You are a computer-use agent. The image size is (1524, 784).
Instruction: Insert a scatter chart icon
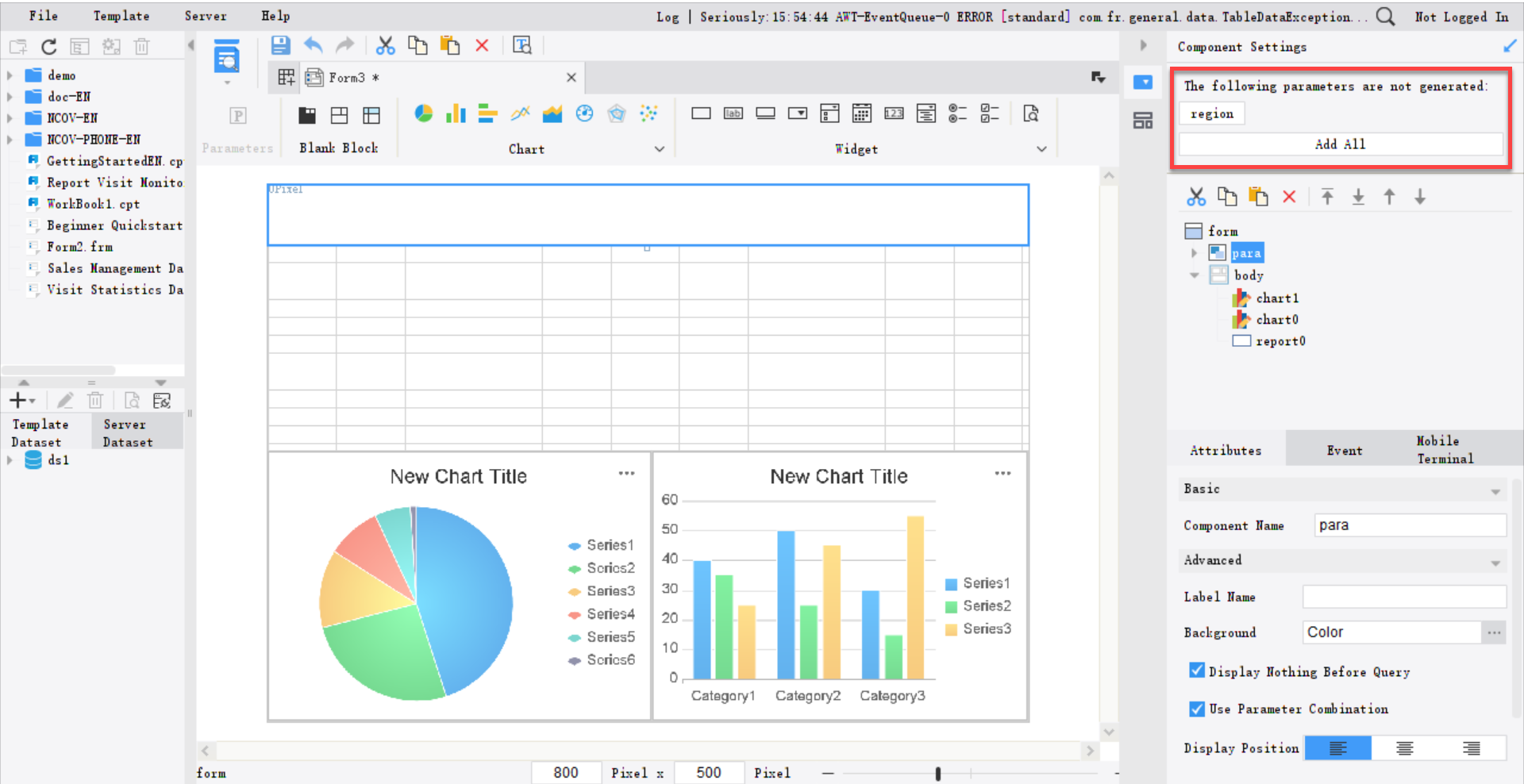pyautogui.click(x=648, y=113)
